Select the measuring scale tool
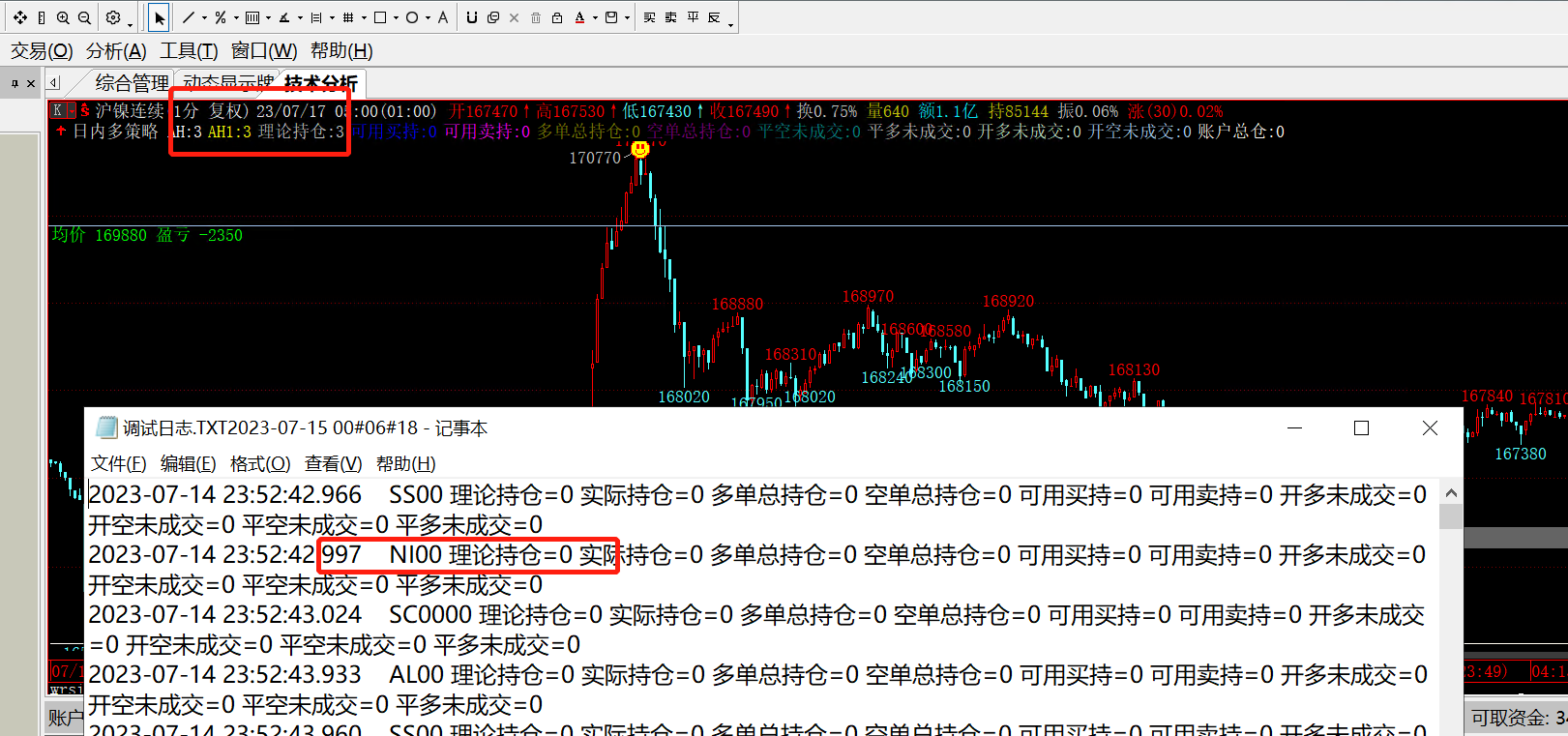This screenshot has width=1568, height=736. click(316, 17)
